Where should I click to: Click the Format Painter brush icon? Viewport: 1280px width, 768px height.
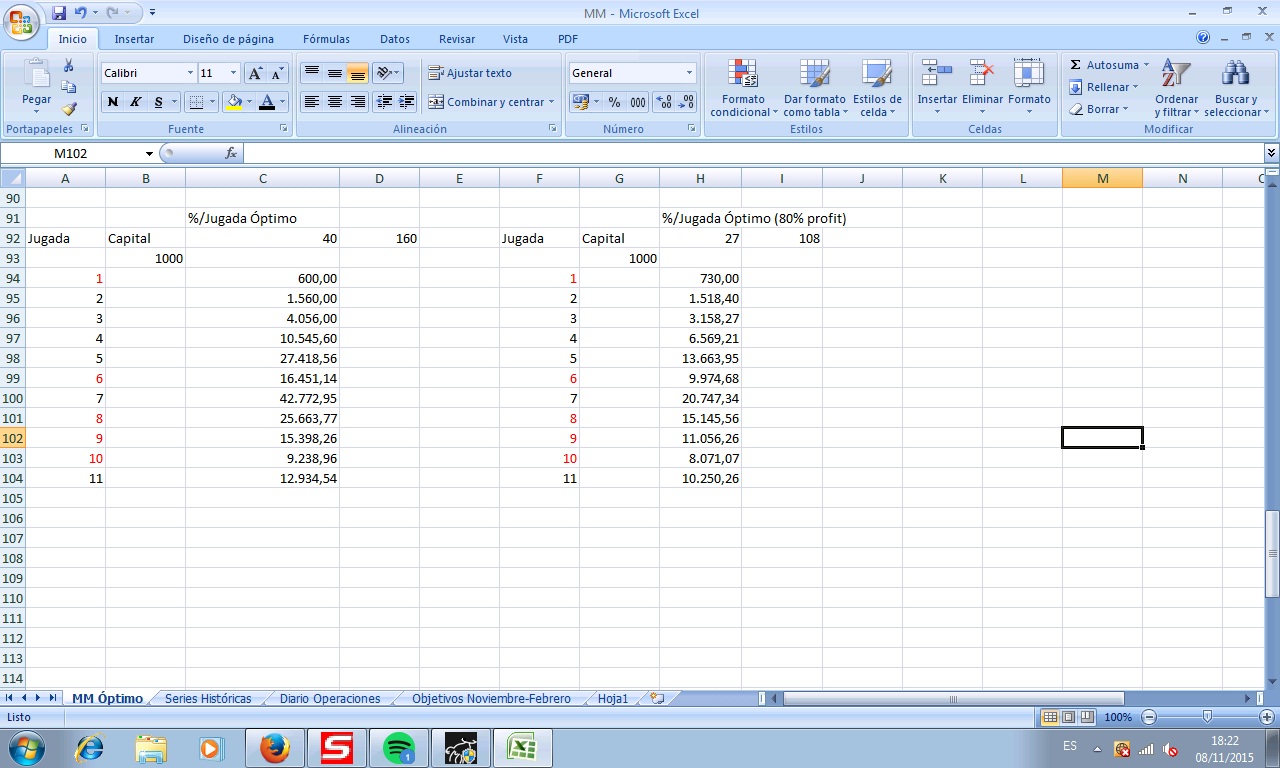pyautogui.click(x=69, y=110)
